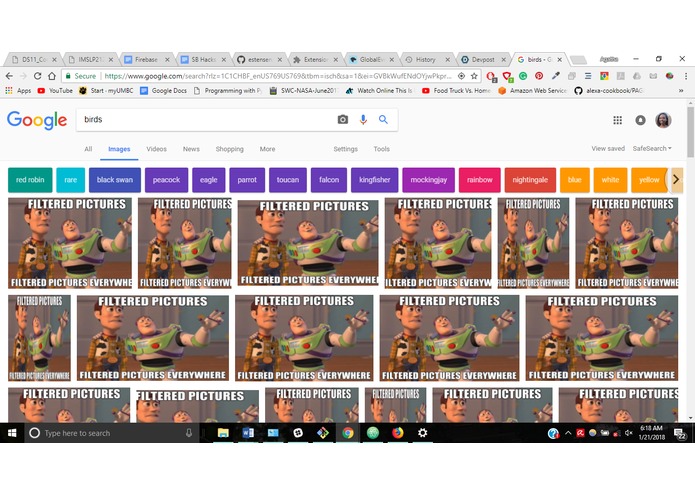This screenshot has width=695, height=494.
Task: Reload the page
Action: tap(38, 76)
